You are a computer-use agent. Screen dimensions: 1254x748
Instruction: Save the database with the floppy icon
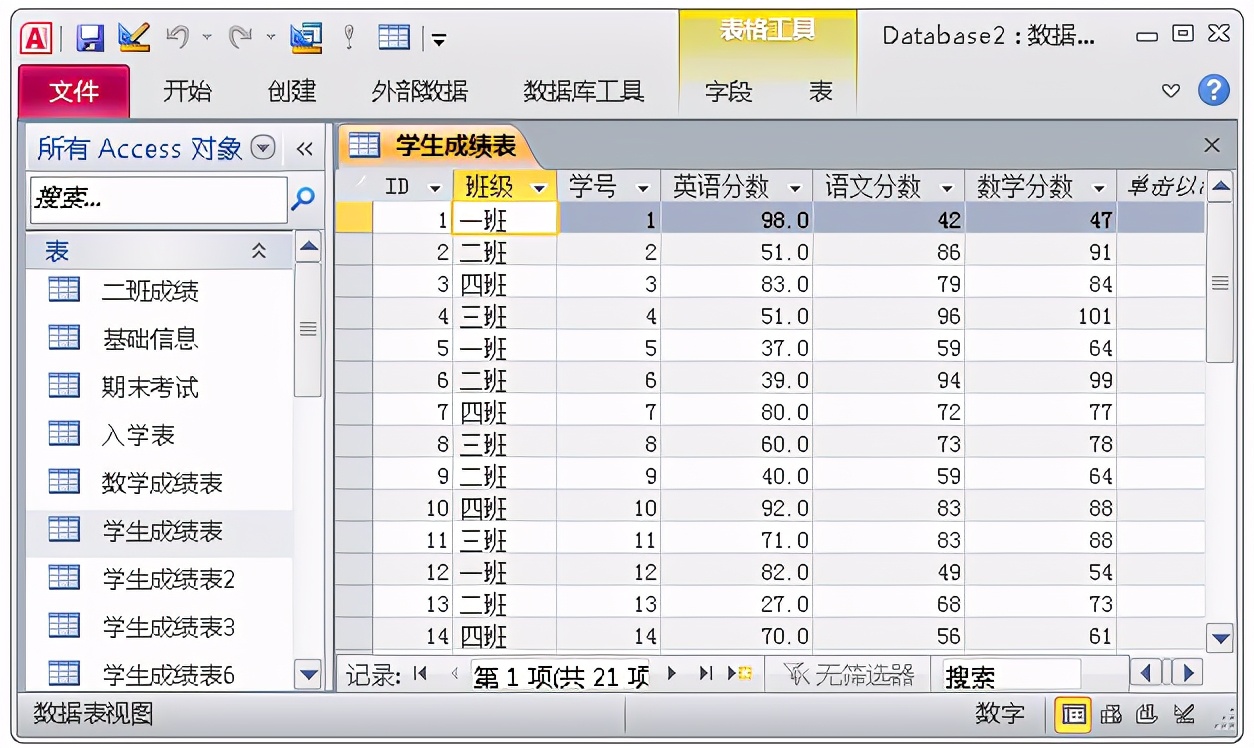tap(90, 38)
